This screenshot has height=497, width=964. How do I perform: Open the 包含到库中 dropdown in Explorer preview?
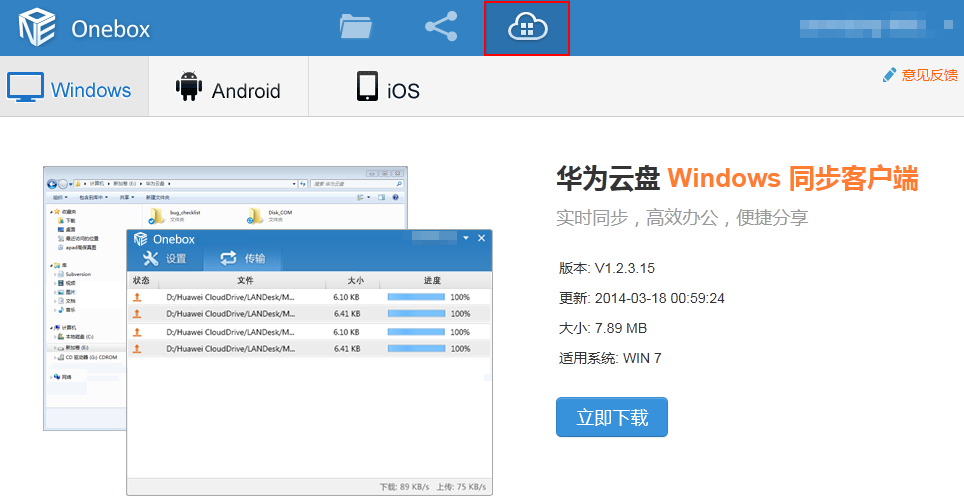(x=93, y=197)
